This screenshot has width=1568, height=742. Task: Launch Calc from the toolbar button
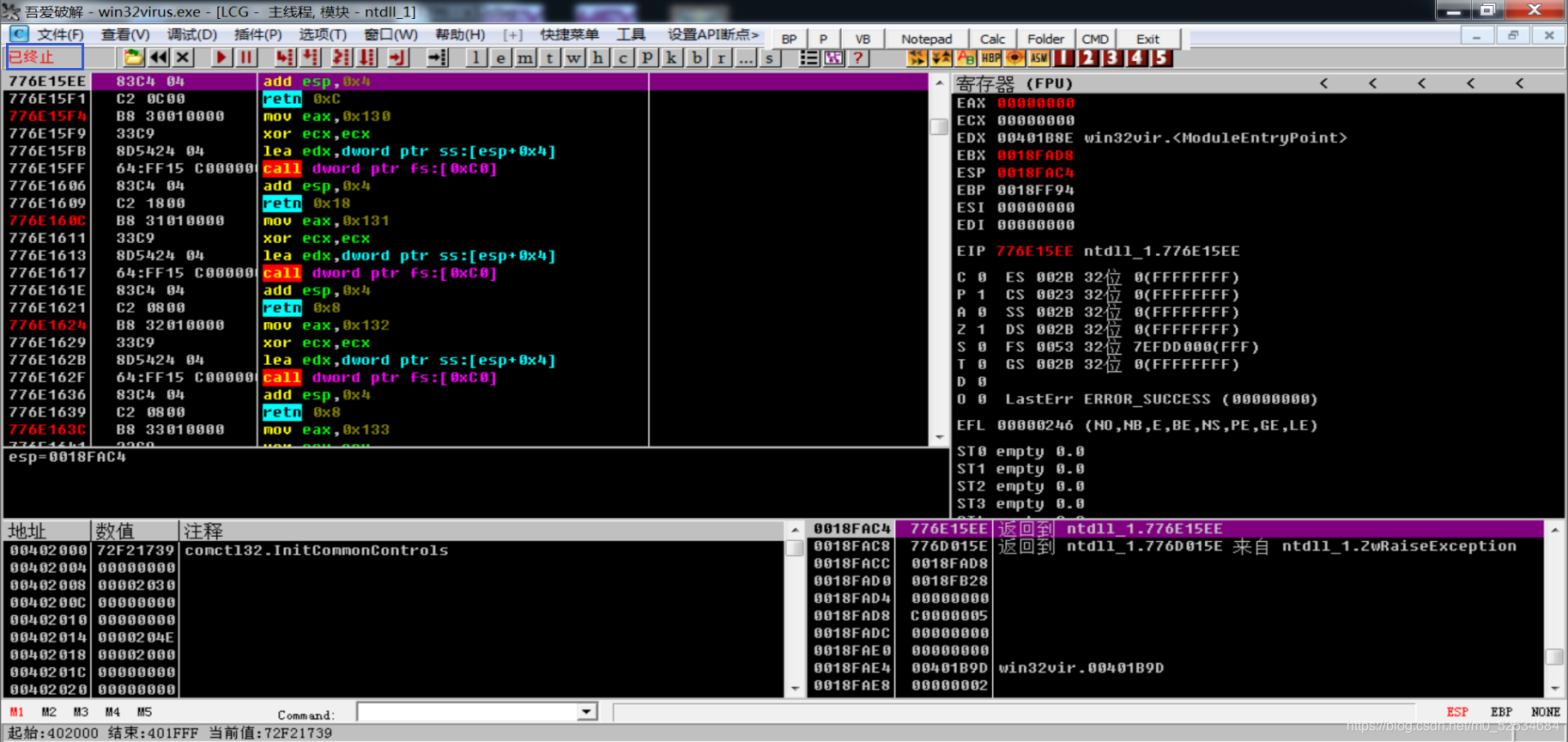[x=993, y=39]
